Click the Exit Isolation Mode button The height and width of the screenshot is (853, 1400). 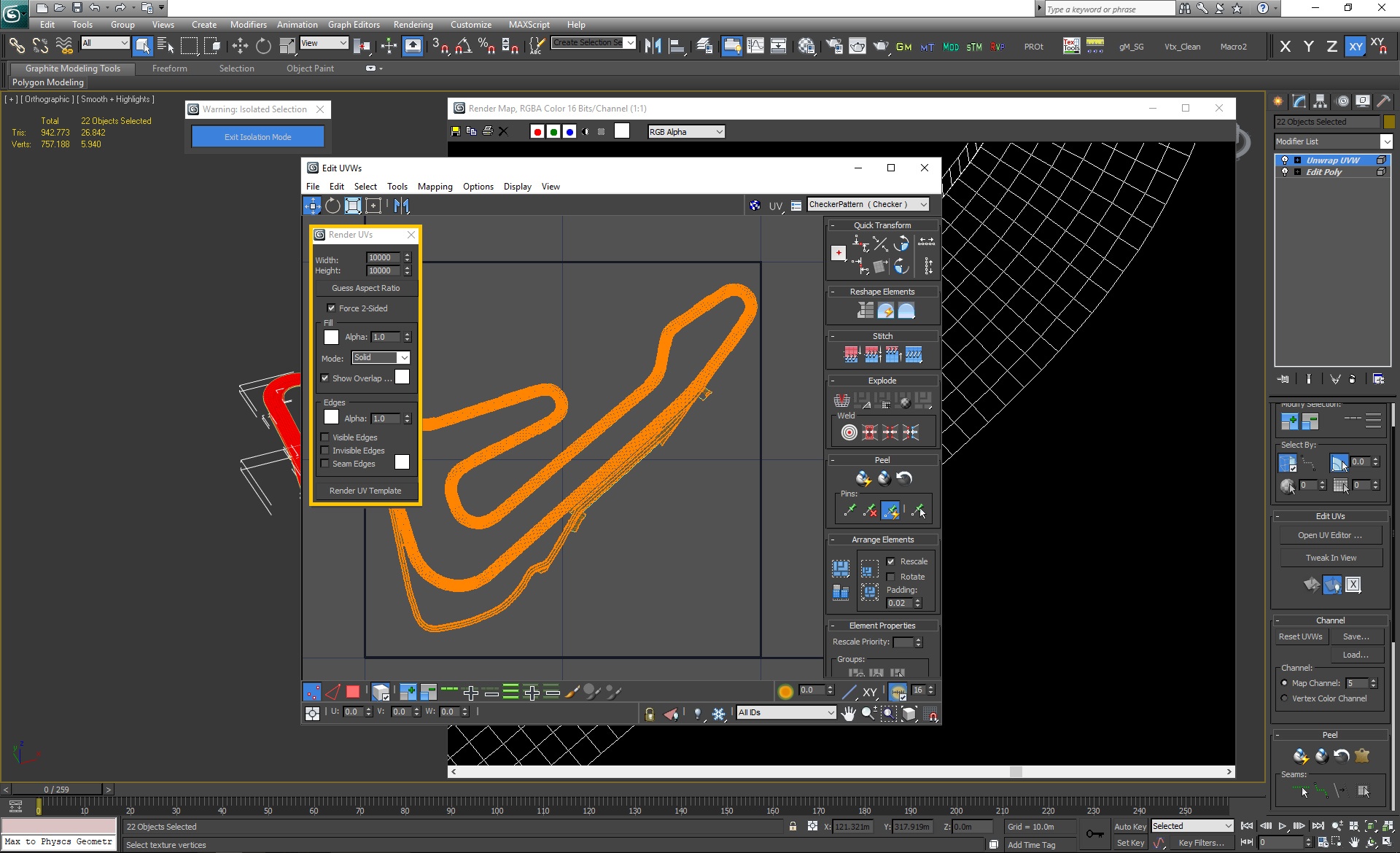257,136
